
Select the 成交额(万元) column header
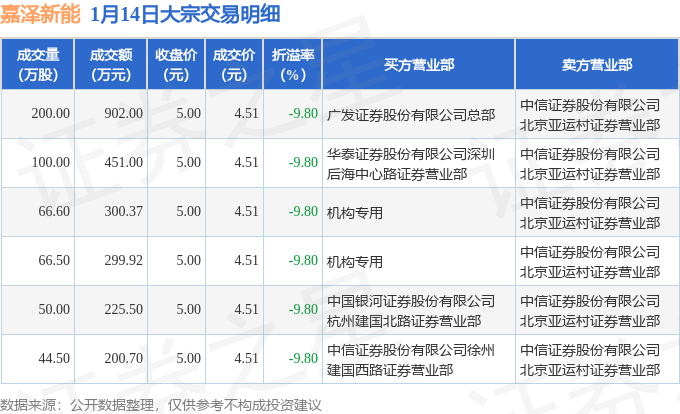tap(111, 65)
